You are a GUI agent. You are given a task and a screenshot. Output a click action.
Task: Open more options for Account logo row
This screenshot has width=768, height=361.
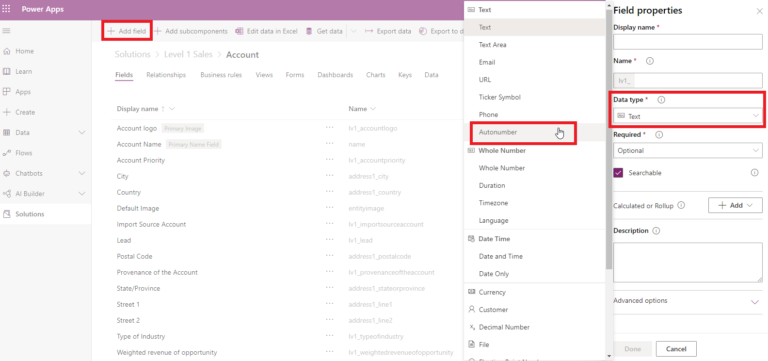coord(329,128)
